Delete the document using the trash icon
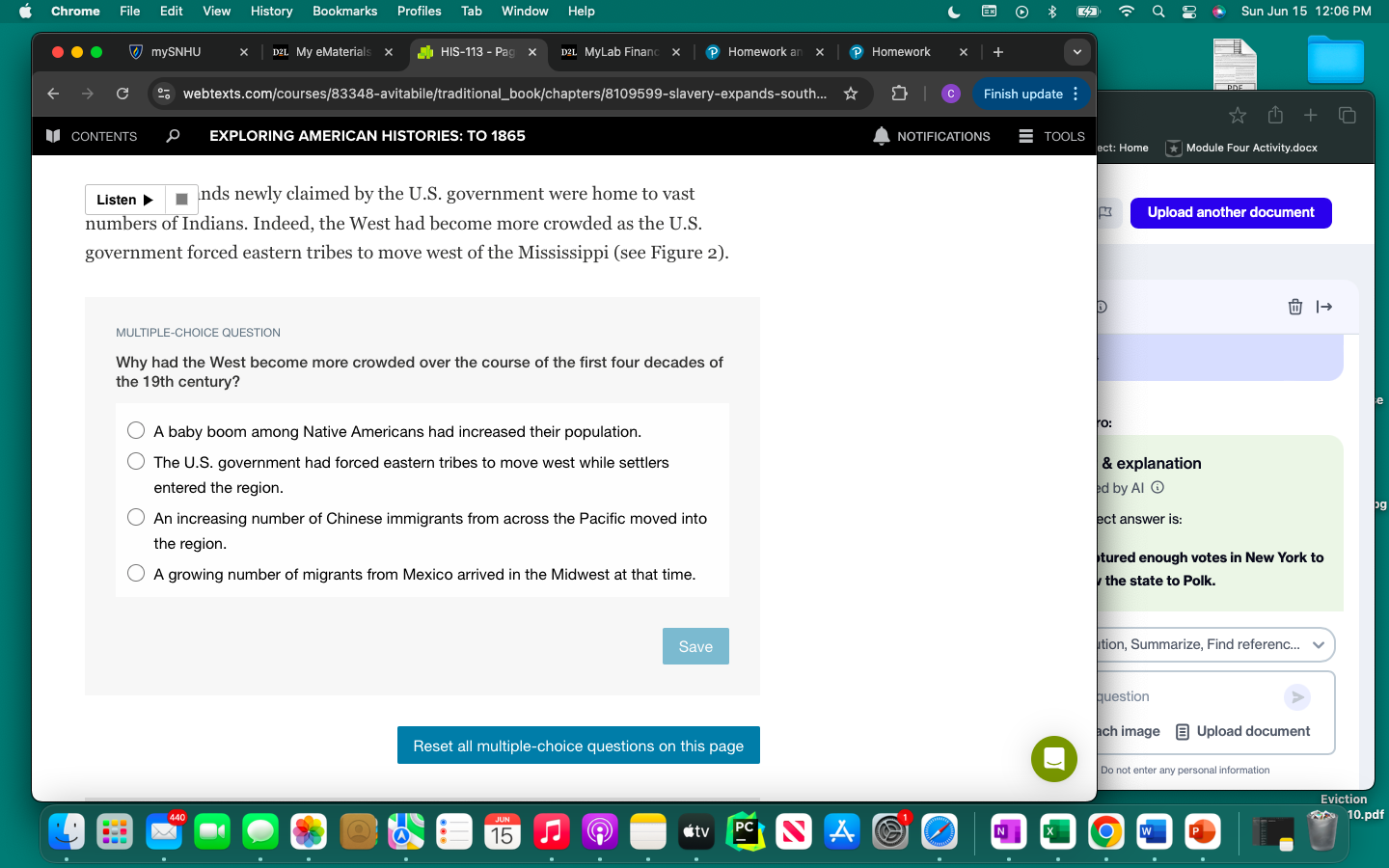Image resolution: width=1389 pixels, height=868 pixels. click(1294, 307)
